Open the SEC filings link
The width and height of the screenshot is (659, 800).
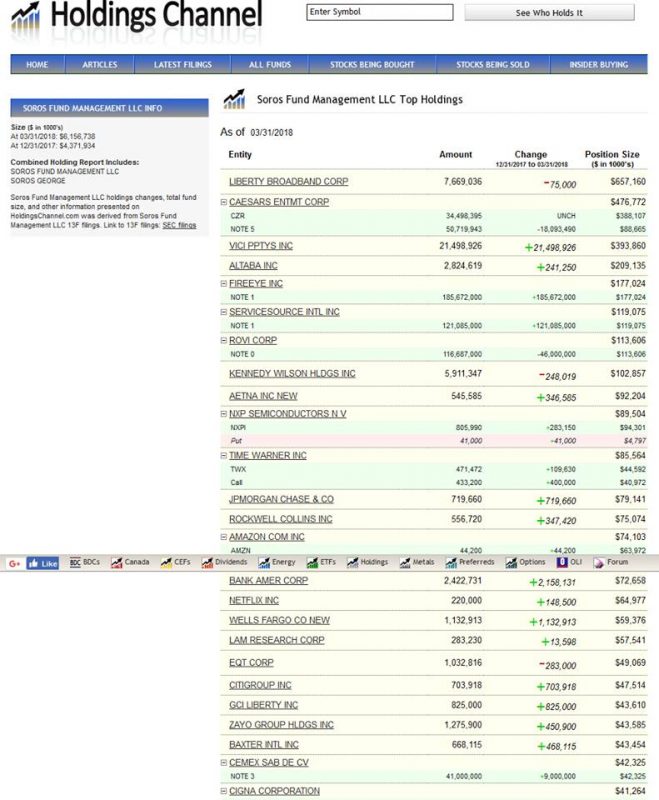click(x=180, y=226)
